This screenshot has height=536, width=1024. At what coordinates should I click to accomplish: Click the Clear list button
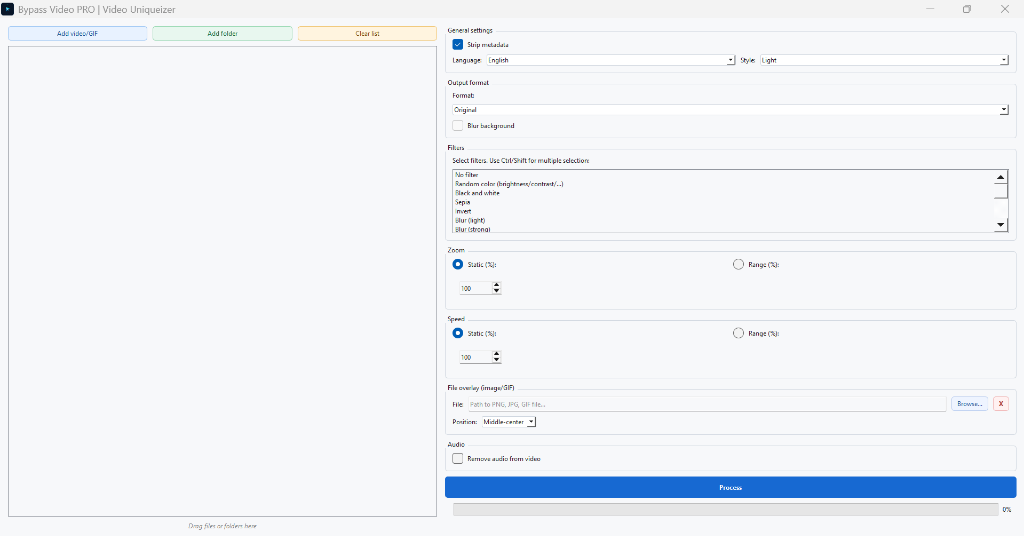coord(367,33)
